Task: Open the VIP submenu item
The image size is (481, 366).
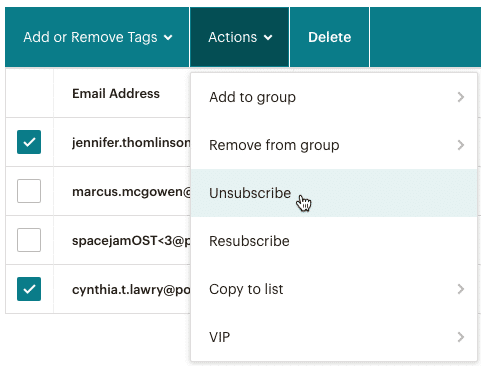Action: (x=334, y=337)
